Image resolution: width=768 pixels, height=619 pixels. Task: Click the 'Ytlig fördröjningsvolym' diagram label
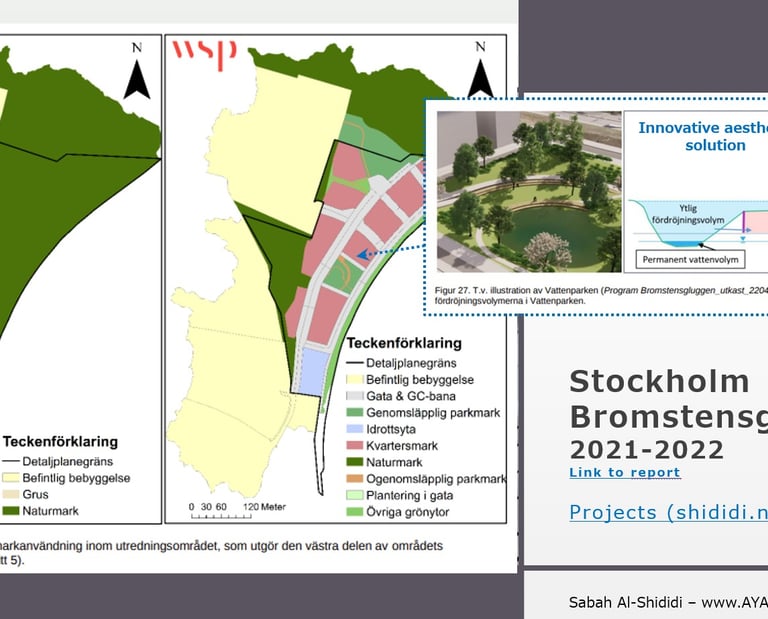[x=688, y=214]
